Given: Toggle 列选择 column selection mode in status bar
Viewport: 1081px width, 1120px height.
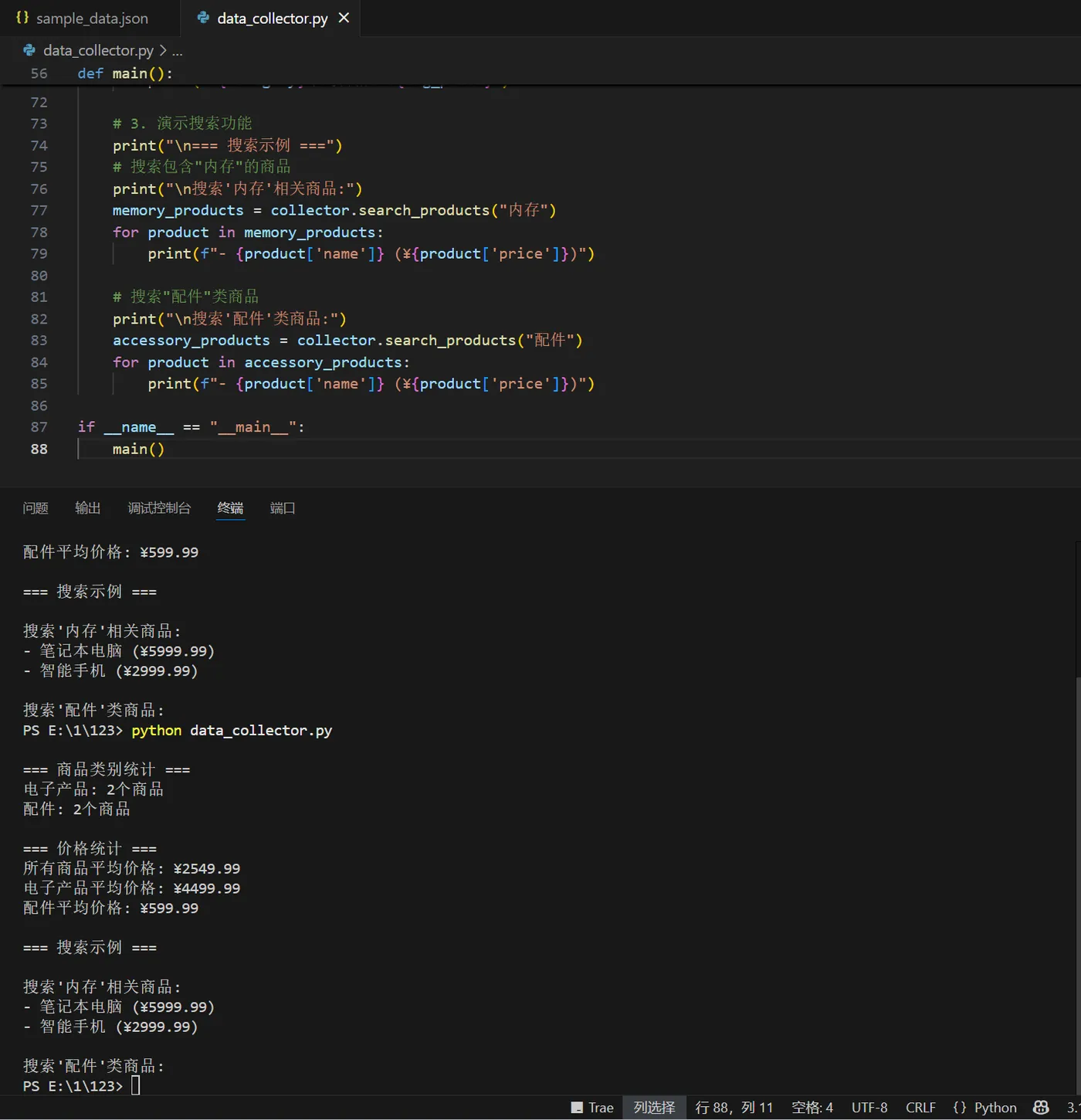Looking at the screenshot, I should point(654,1108).
